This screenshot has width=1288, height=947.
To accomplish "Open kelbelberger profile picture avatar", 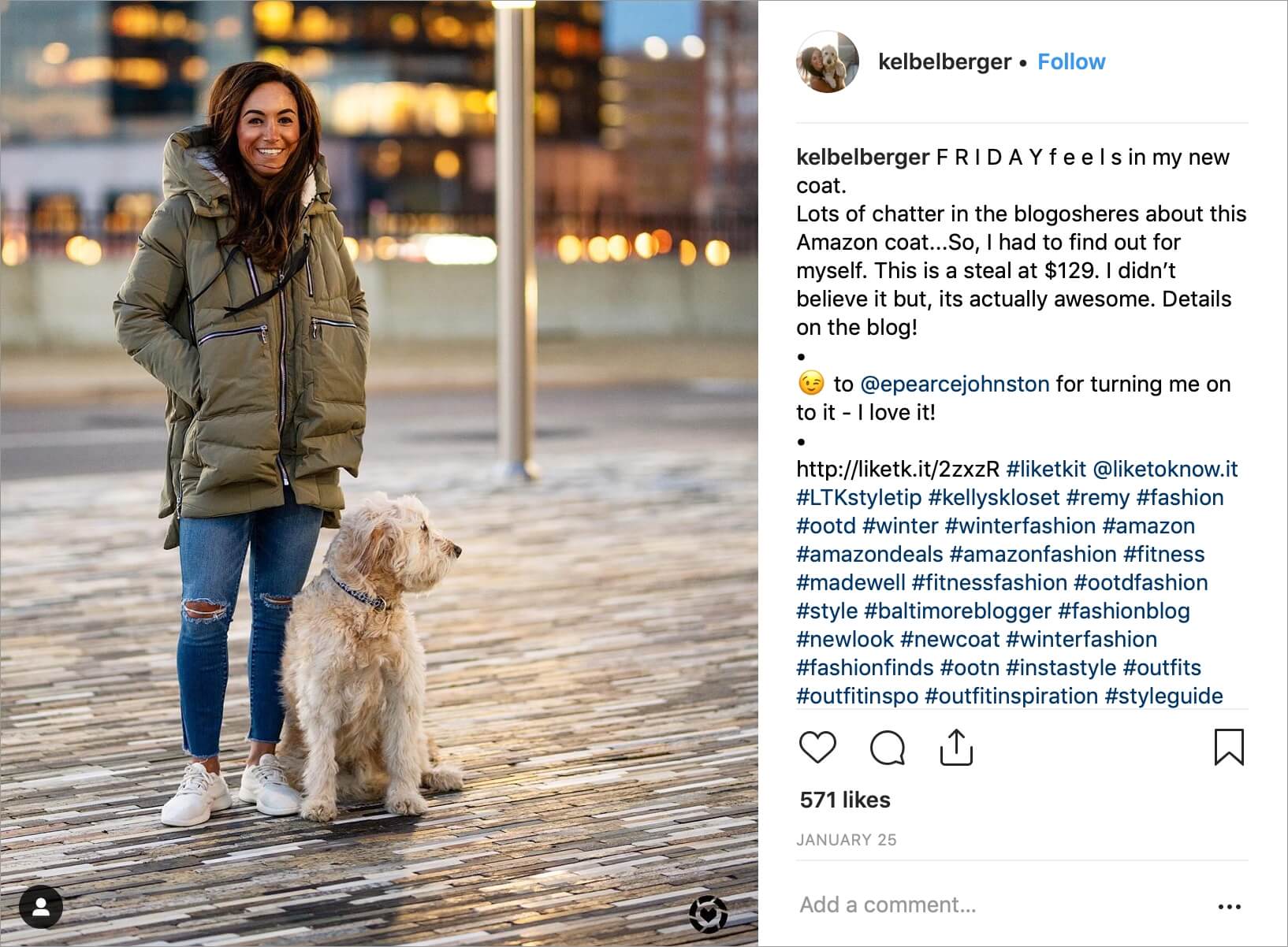I will pos(827,61).
